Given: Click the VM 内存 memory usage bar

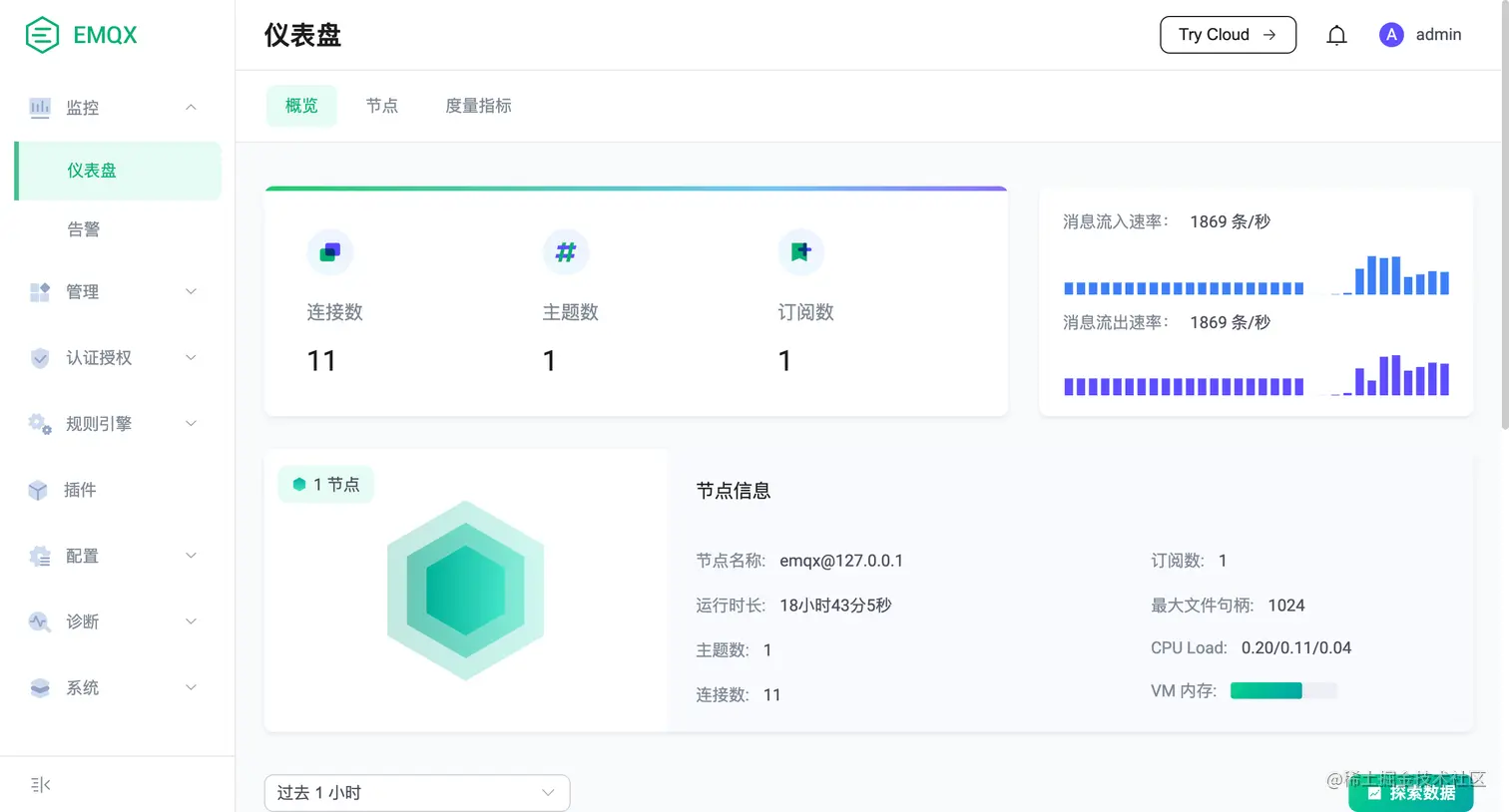Looking at the screenshot, I should [x=1283, y=690].
